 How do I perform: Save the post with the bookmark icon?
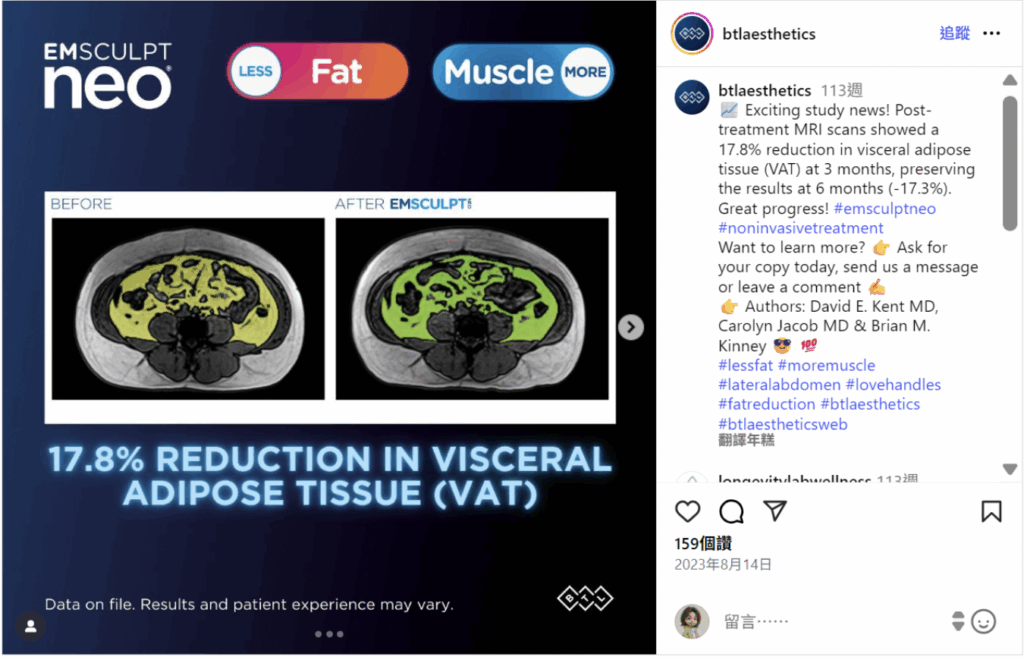(991, 511)
